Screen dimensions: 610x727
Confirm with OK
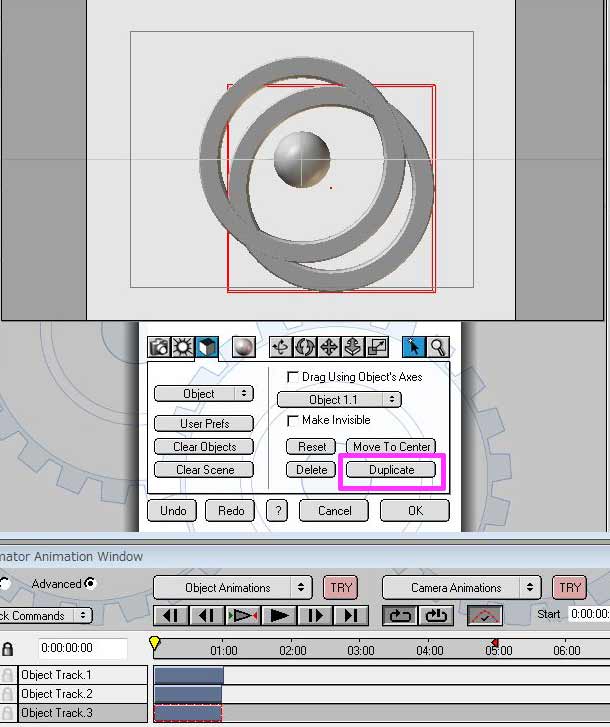(x=415, y=510)
